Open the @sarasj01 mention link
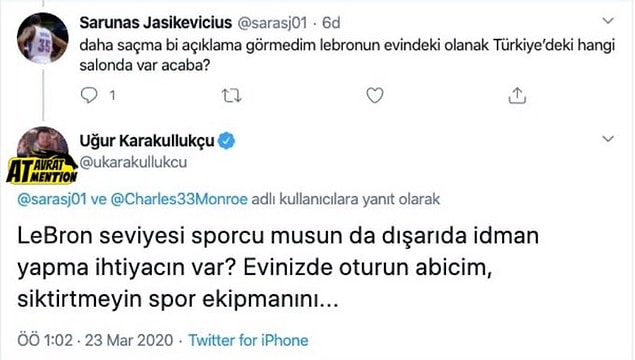 tap(52, 199)
